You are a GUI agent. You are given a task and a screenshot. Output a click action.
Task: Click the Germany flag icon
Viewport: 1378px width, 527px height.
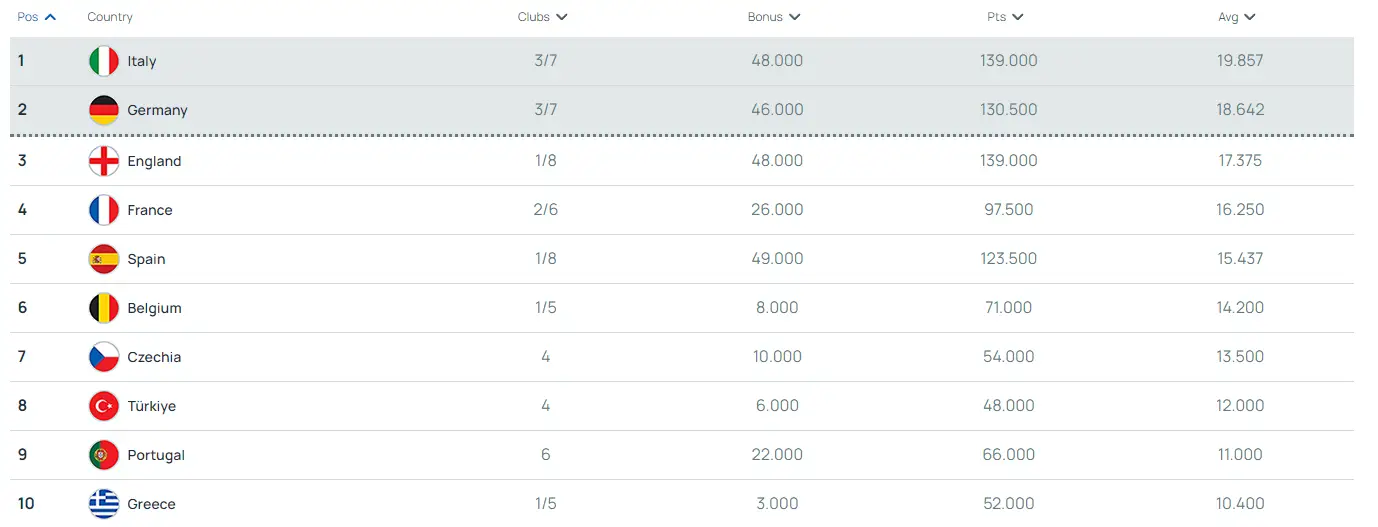pos(104,110)
